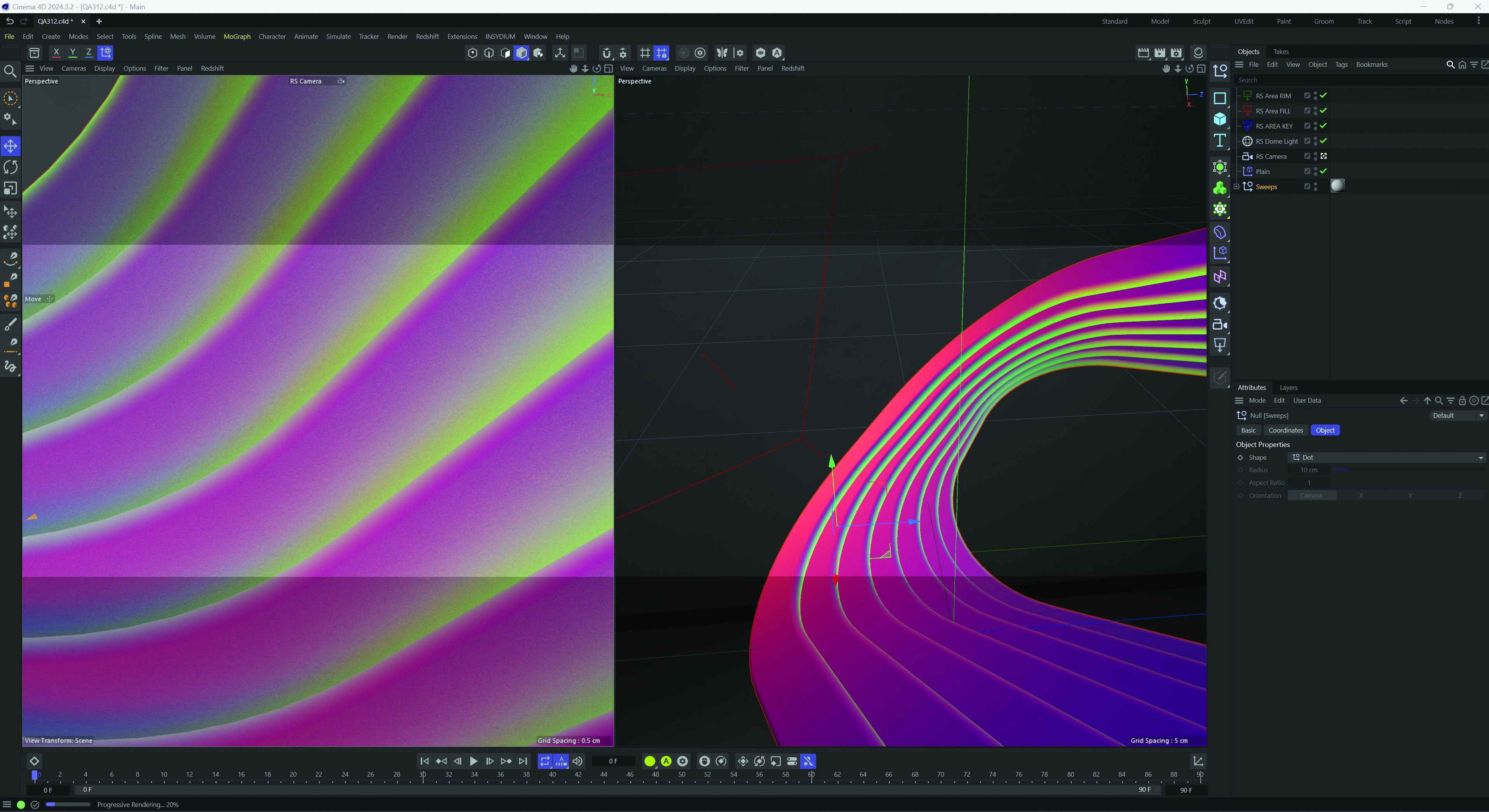Expand the Sweeps null hierarchy
The height and width of the screenshot is (812, 1489).
click(1236, 186)
